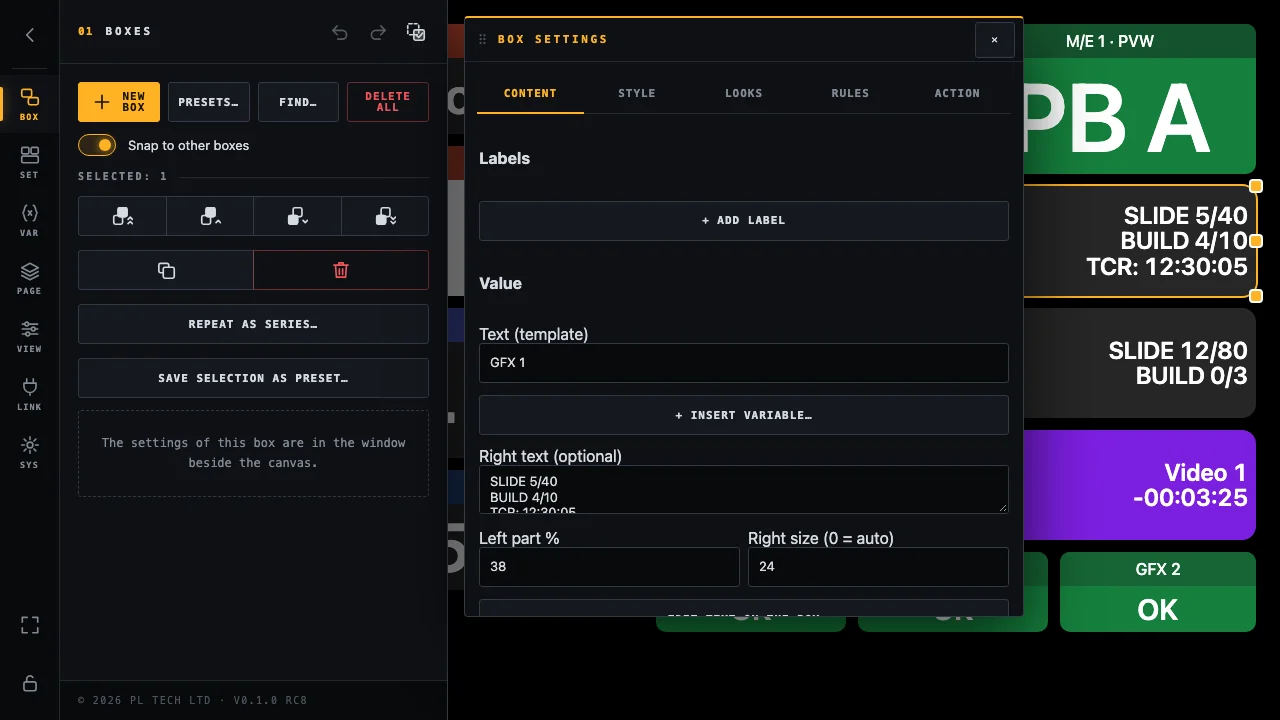The width and height of the screenshot is (1280, 720).
Task: Open the PAGE section in the sidebar
Action: point(30,278)
